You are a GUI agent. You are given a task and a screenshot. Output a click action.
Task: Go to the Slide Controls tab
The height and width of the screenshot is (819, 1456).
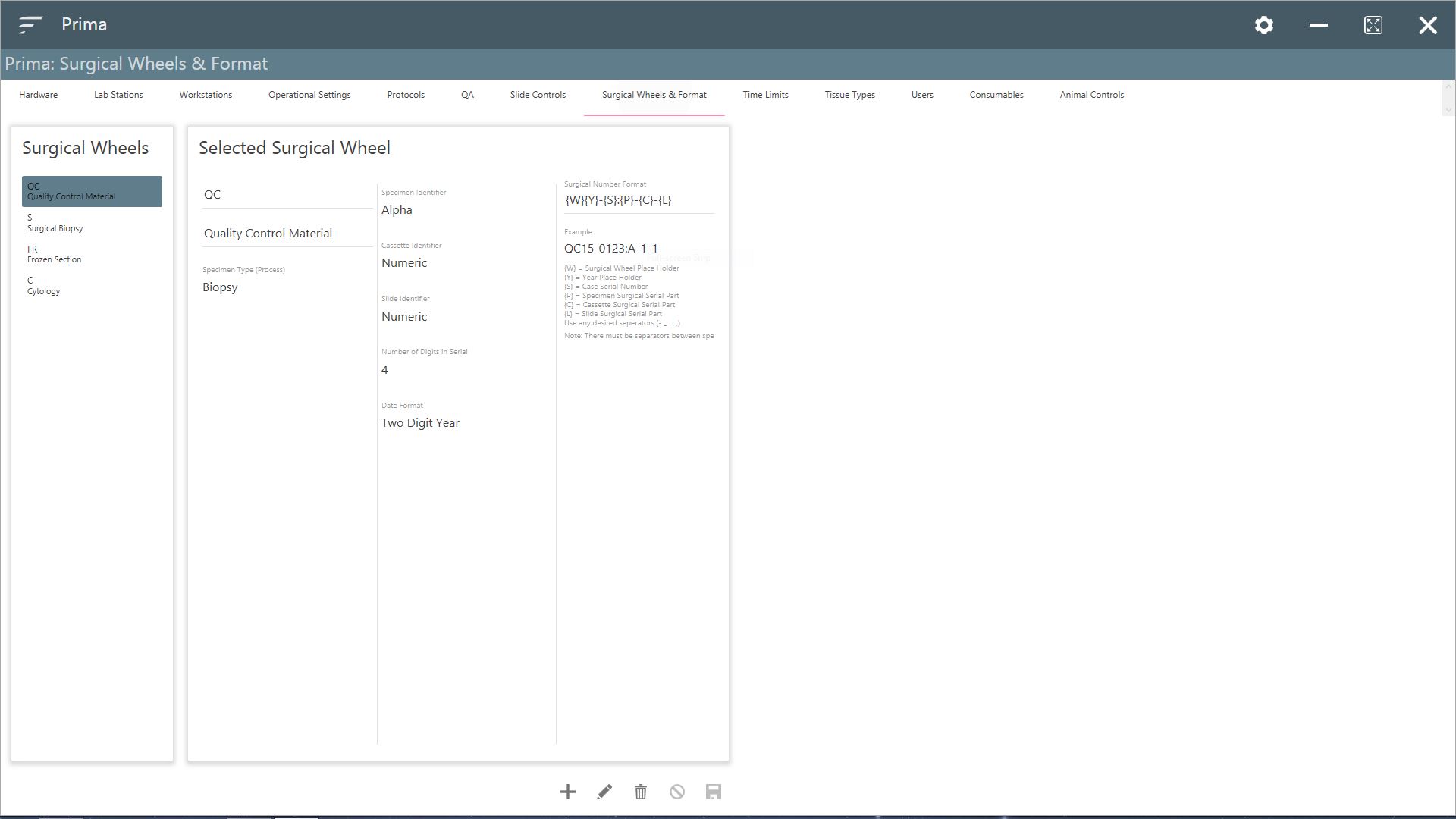[538, 95]
